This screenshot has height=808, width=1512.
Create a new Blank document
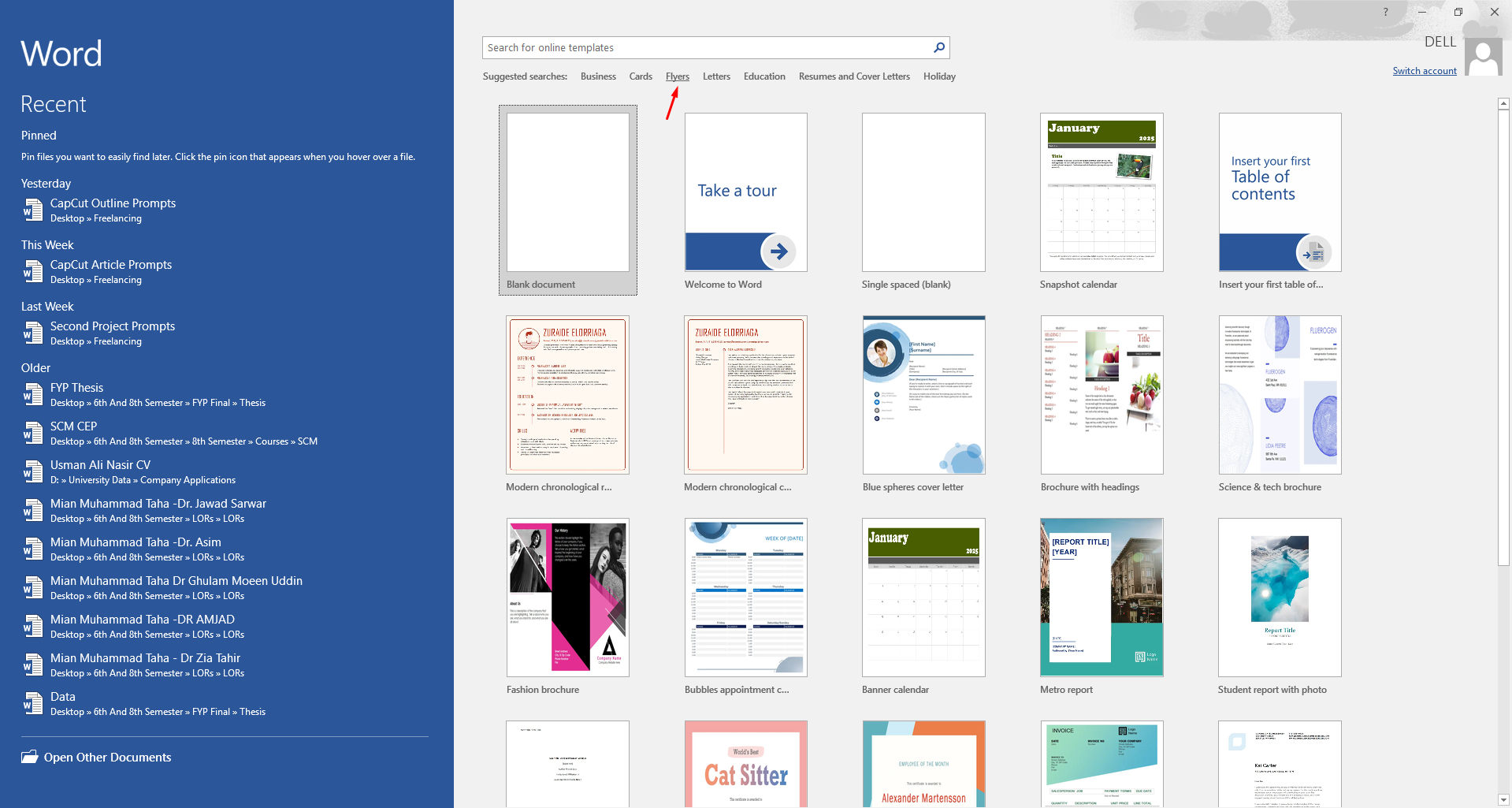567,192
